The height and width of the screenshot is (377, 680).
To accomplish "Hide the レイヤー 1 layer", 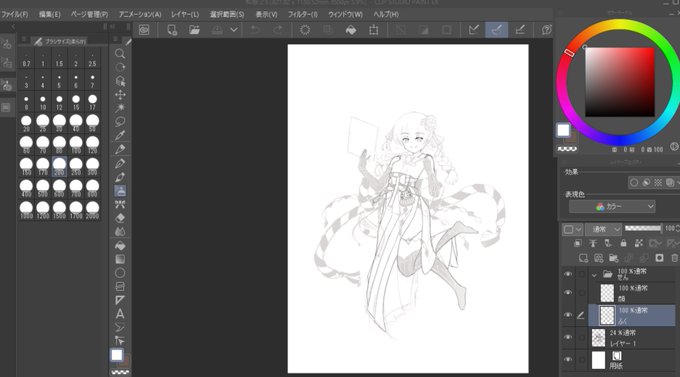I will 568,338.
